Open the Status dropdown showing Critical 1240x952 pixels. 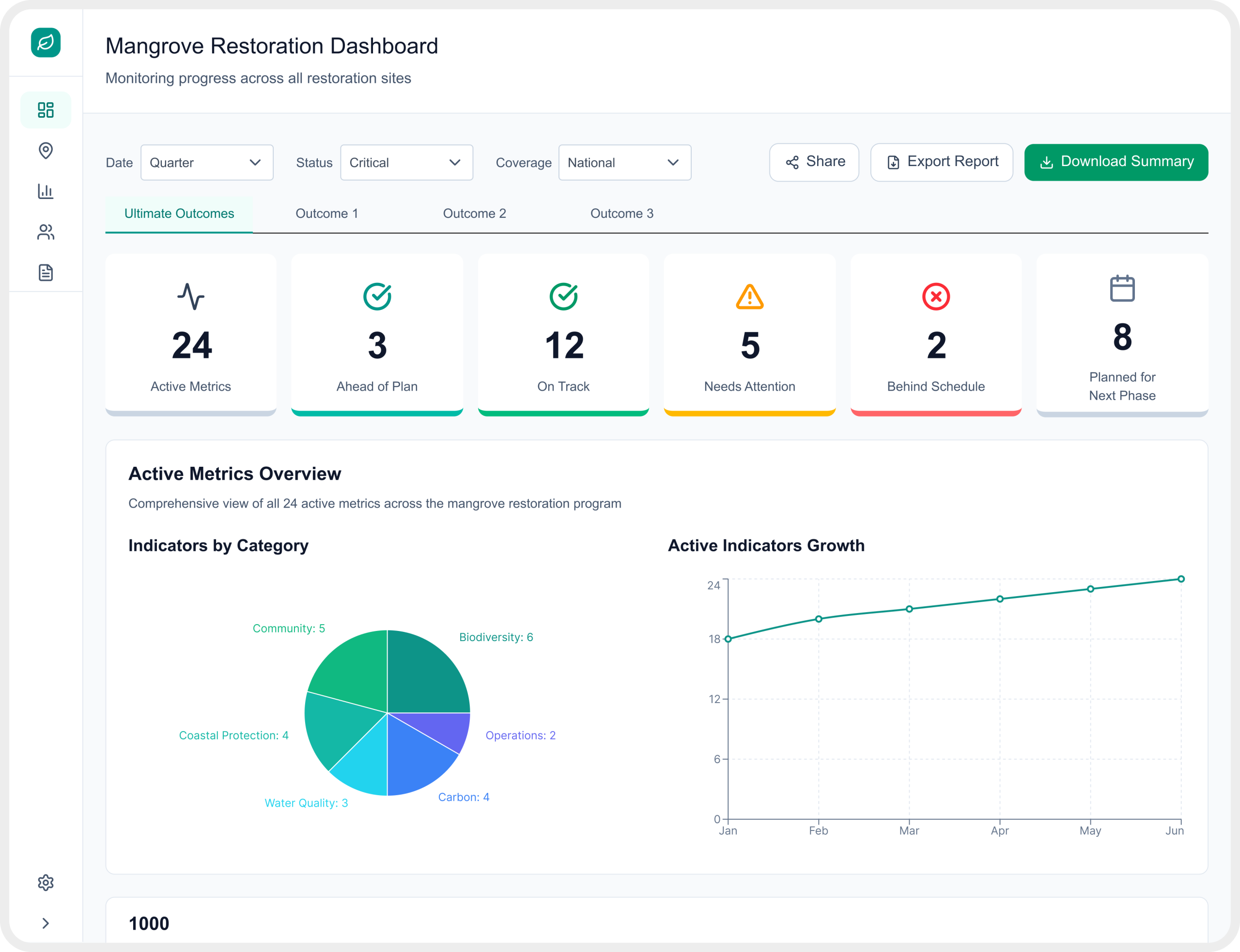click(406, 163)
